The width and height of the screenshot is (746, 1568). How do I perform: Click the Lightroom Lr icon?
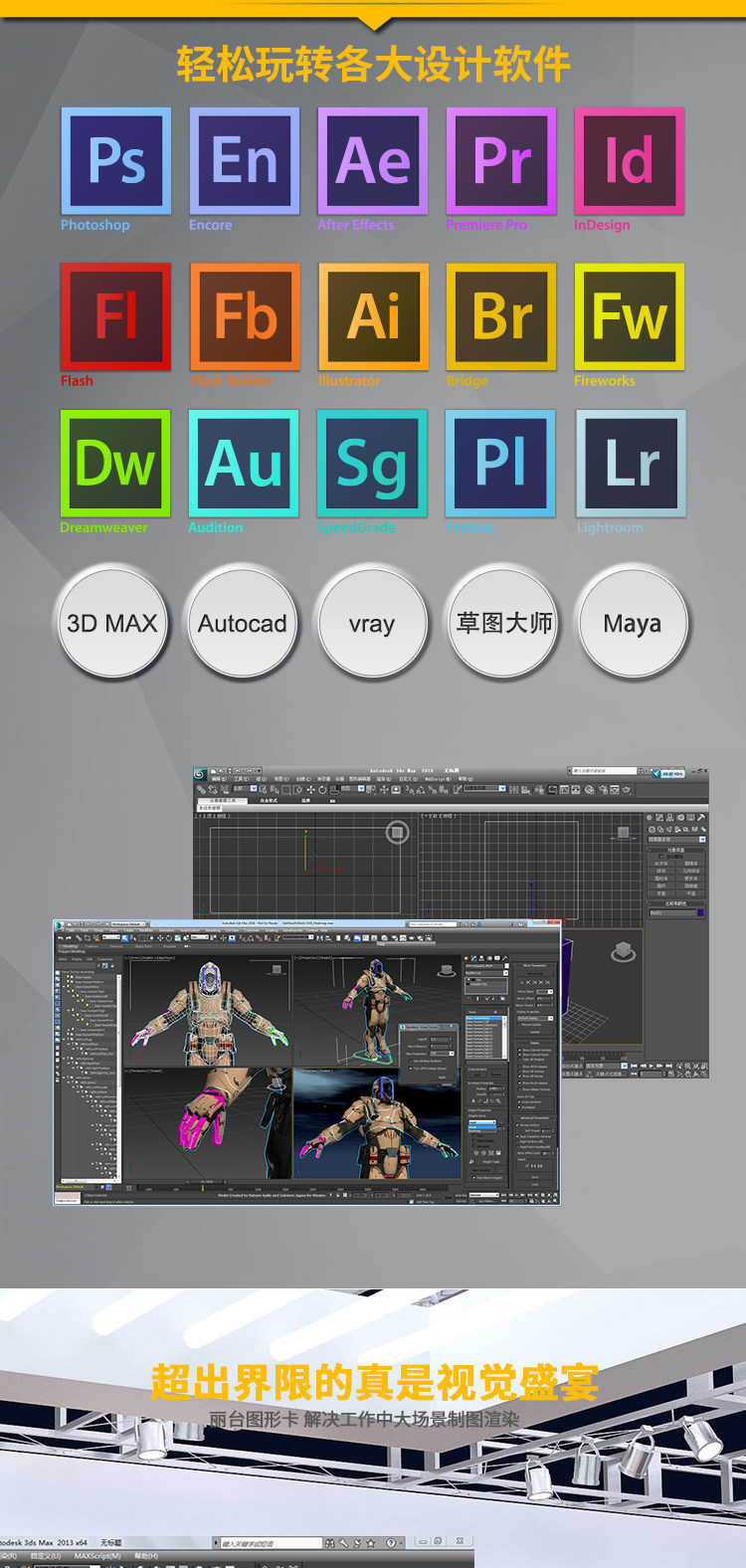tap(630, 464)
